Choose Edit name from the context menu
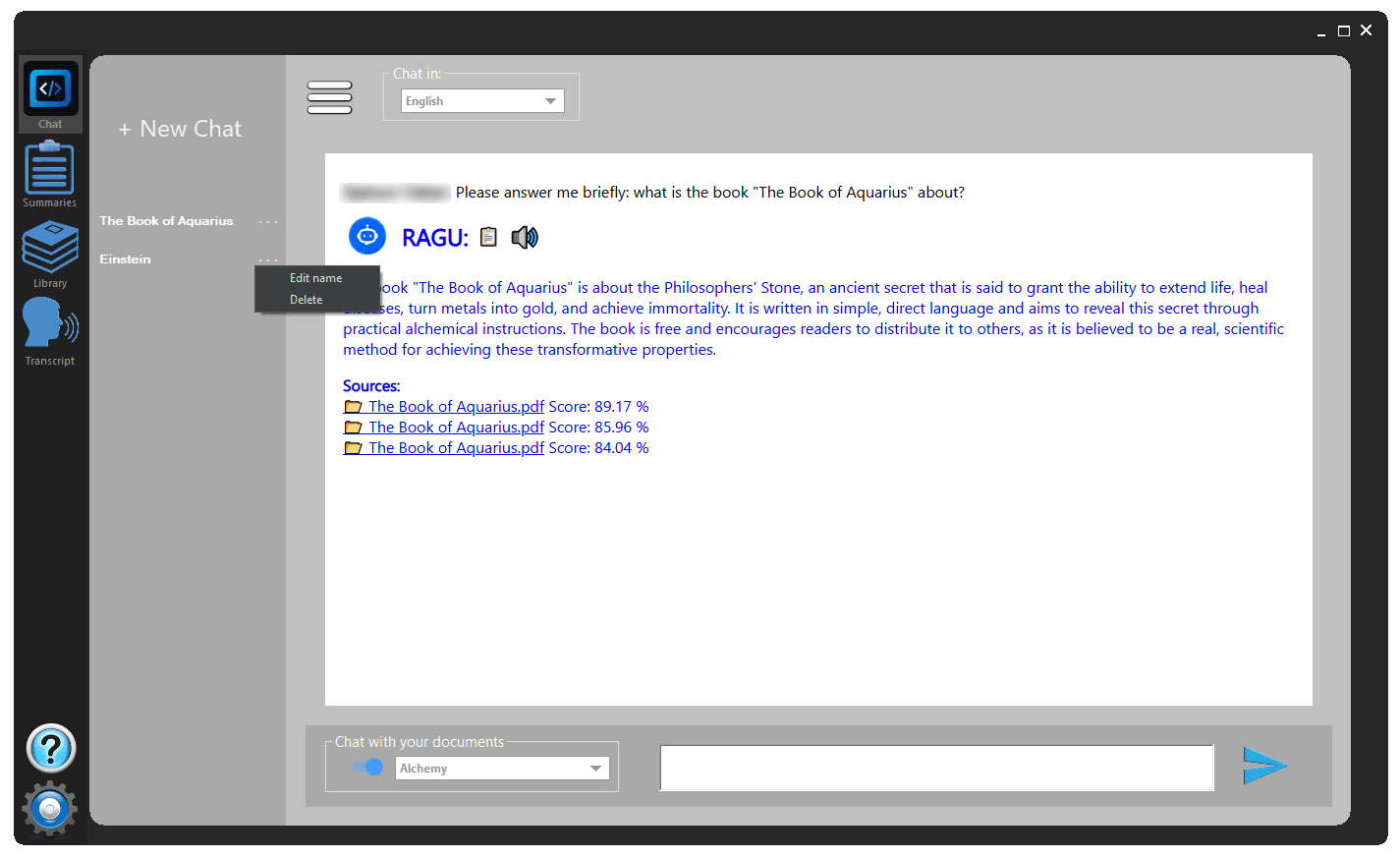This screenshot has height=858, width=1400. 315,278
